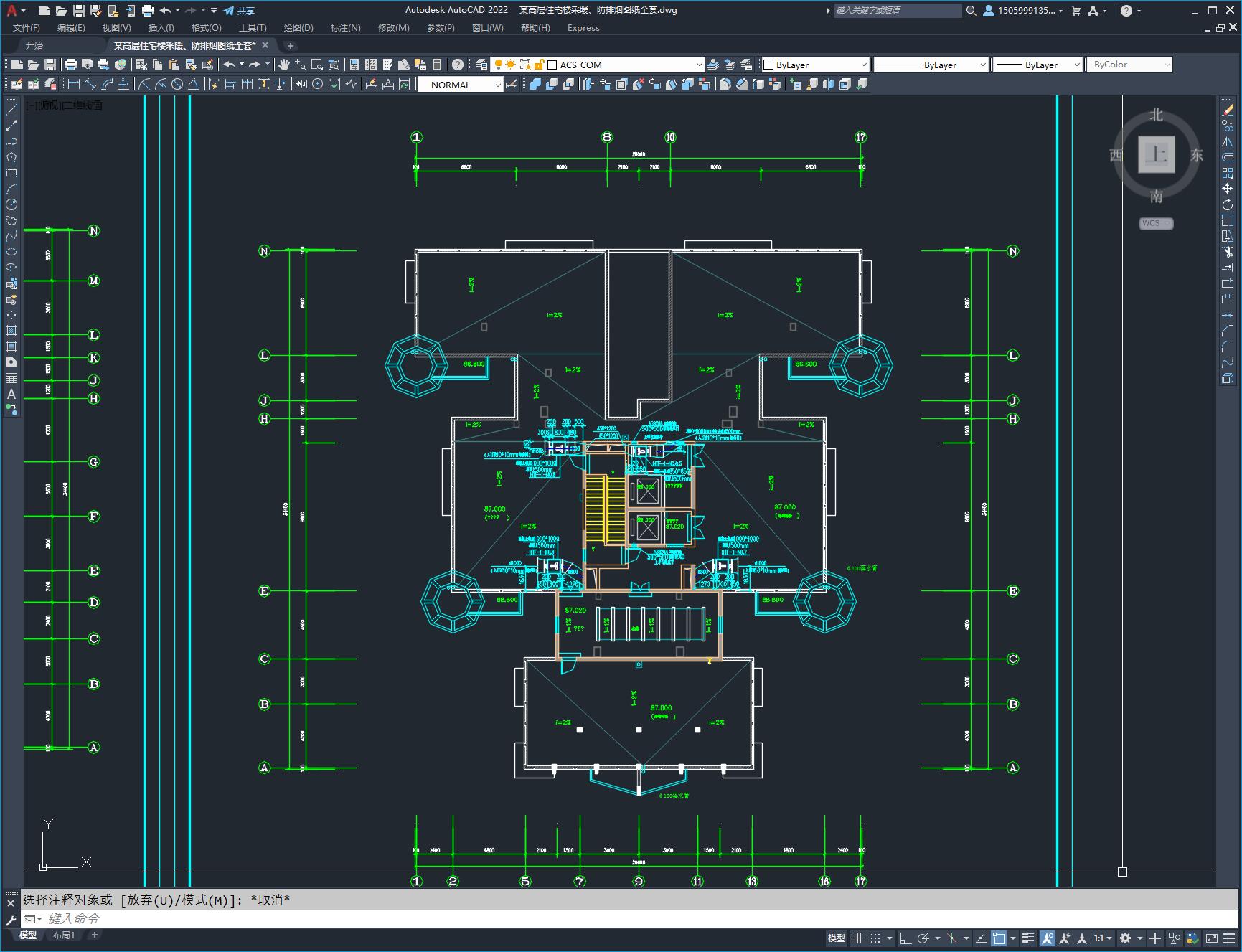Toggle Ortho mode in status bar

tap(905, 938)
